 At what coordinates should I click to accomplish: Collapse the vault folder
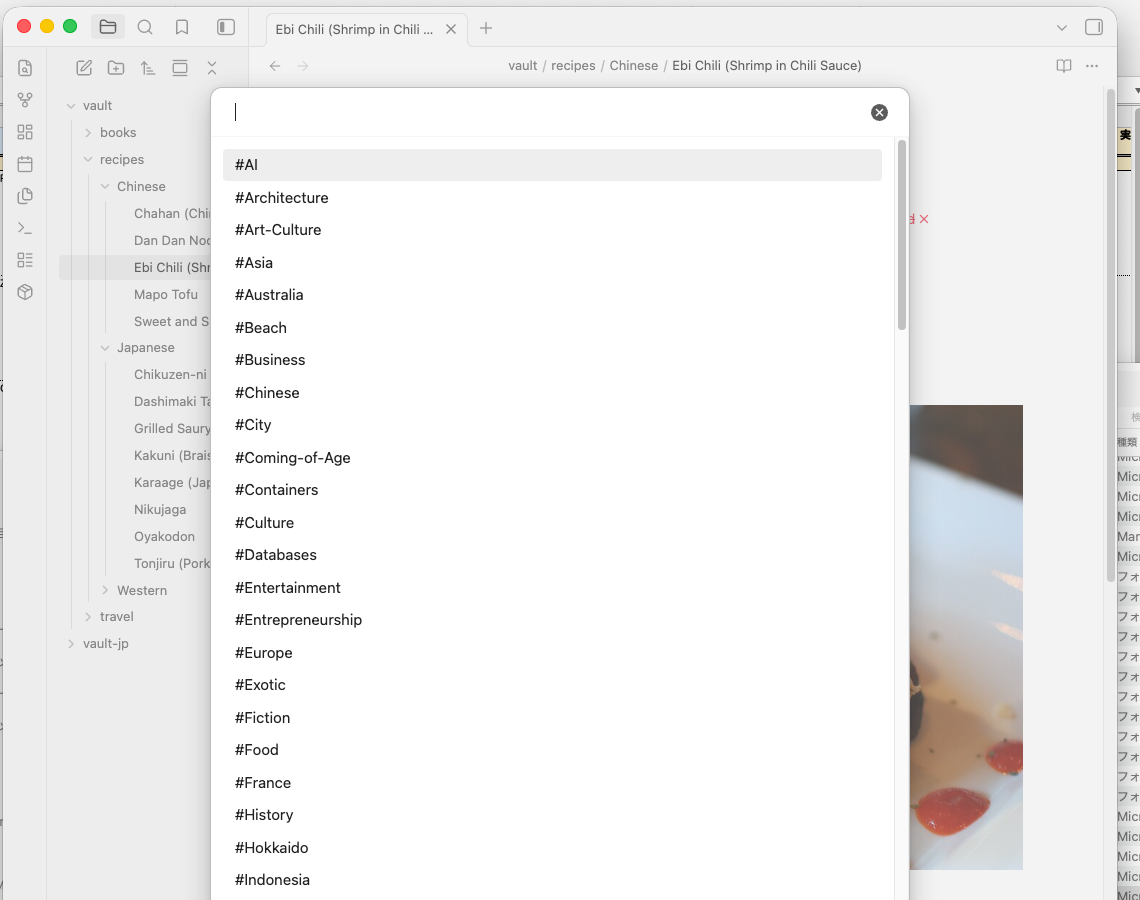pos(71,105)
